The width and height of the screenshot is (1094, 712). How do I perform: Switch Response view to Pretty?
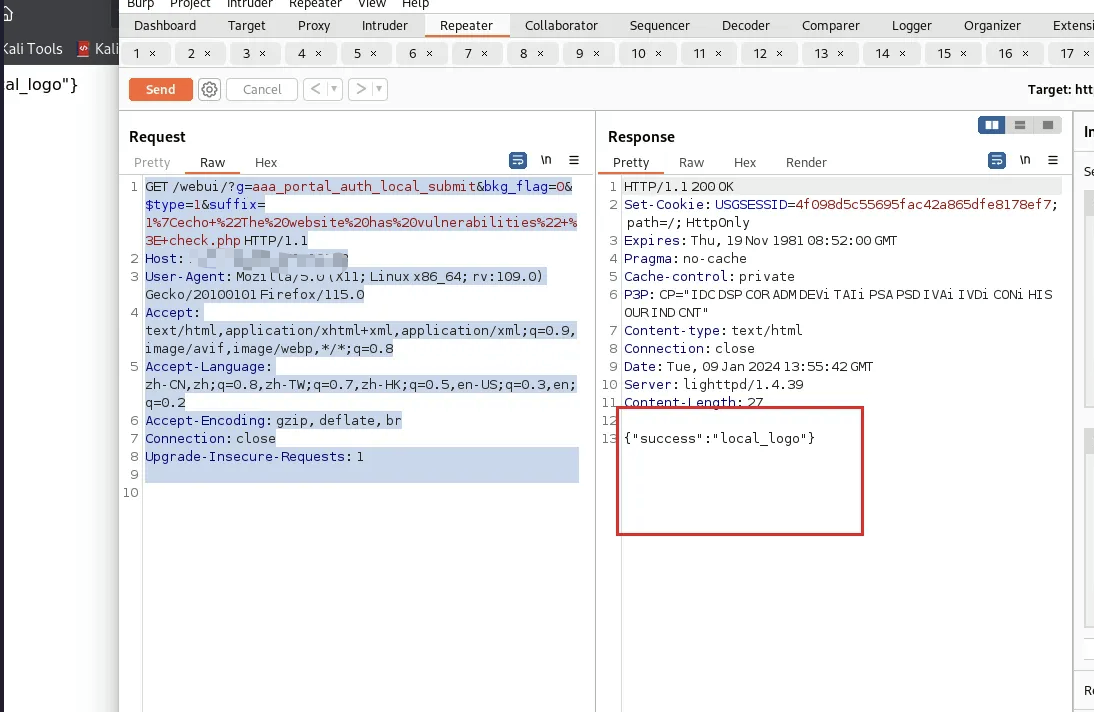pos(631,163)
